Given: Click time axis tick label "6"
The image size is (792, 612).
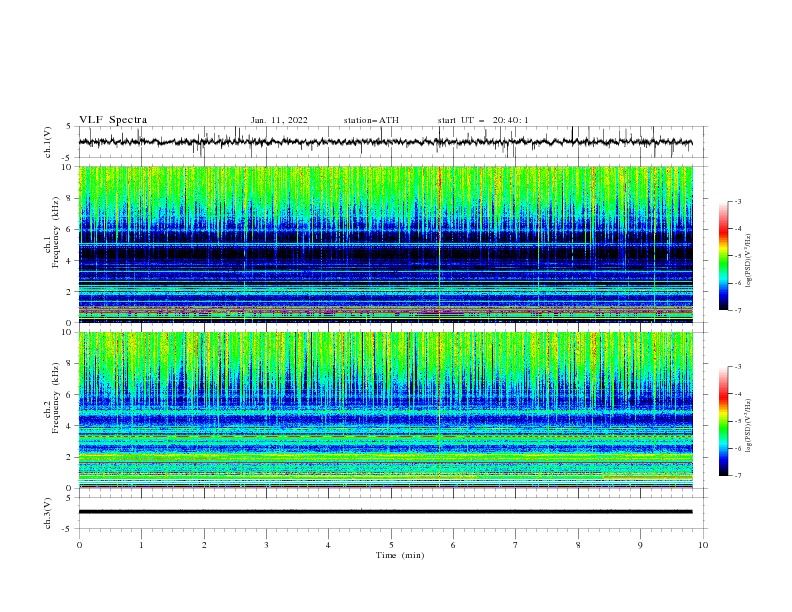Looking at the screenshot, I should (453, 545).
